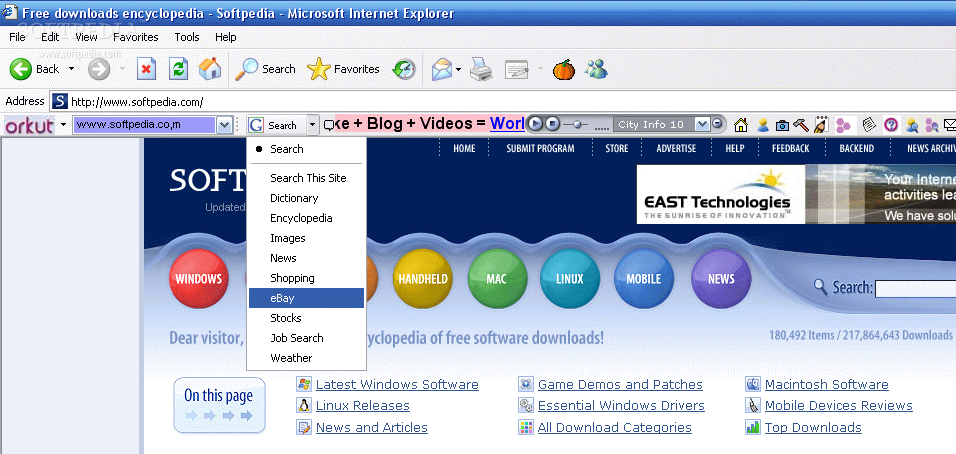Choose Job Search in search menu

pyautogui.click(x=306, y=338)
